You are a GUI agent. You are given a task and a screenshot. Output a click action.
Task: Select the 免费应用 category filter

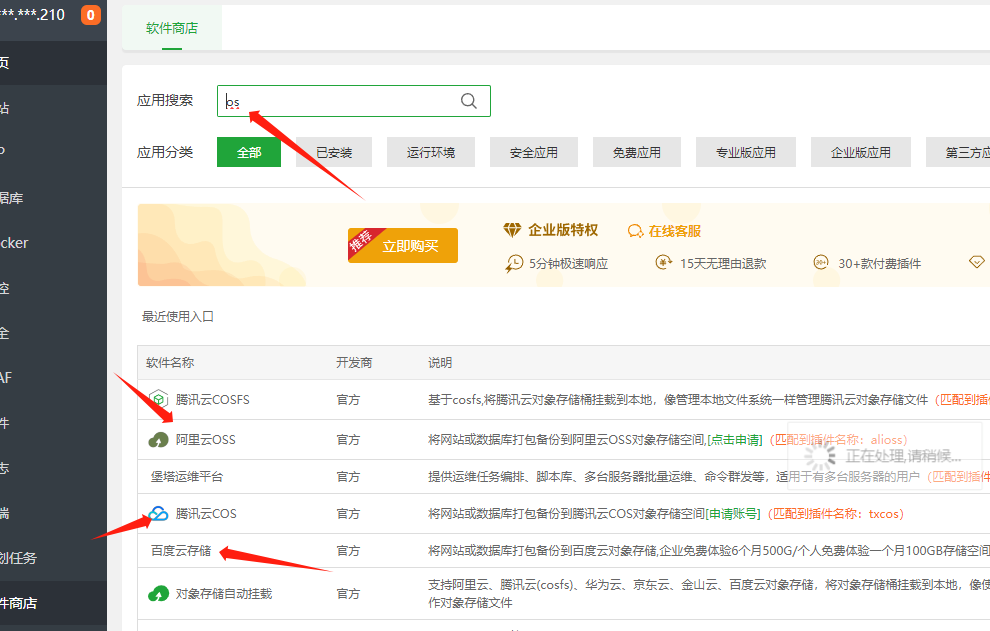[x=636, y=152]
